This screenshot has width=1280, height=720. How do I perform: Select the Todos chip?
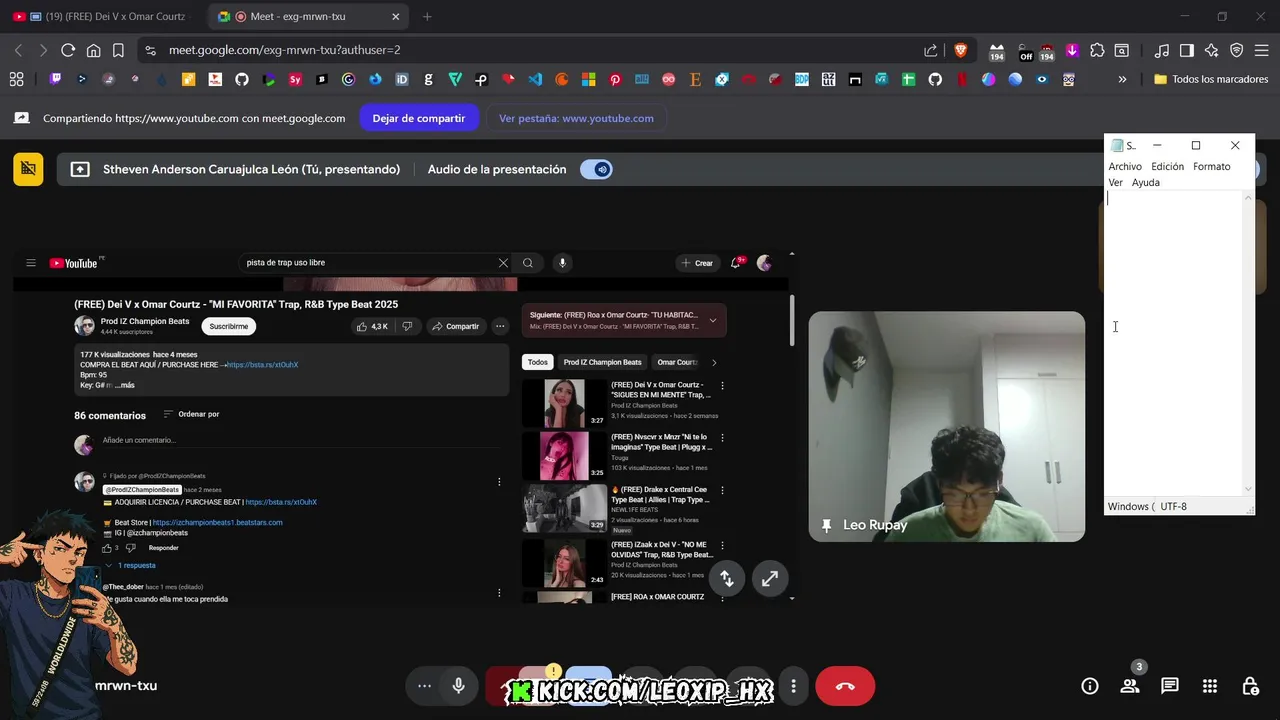pyautogui.click(x=538, y=362)
